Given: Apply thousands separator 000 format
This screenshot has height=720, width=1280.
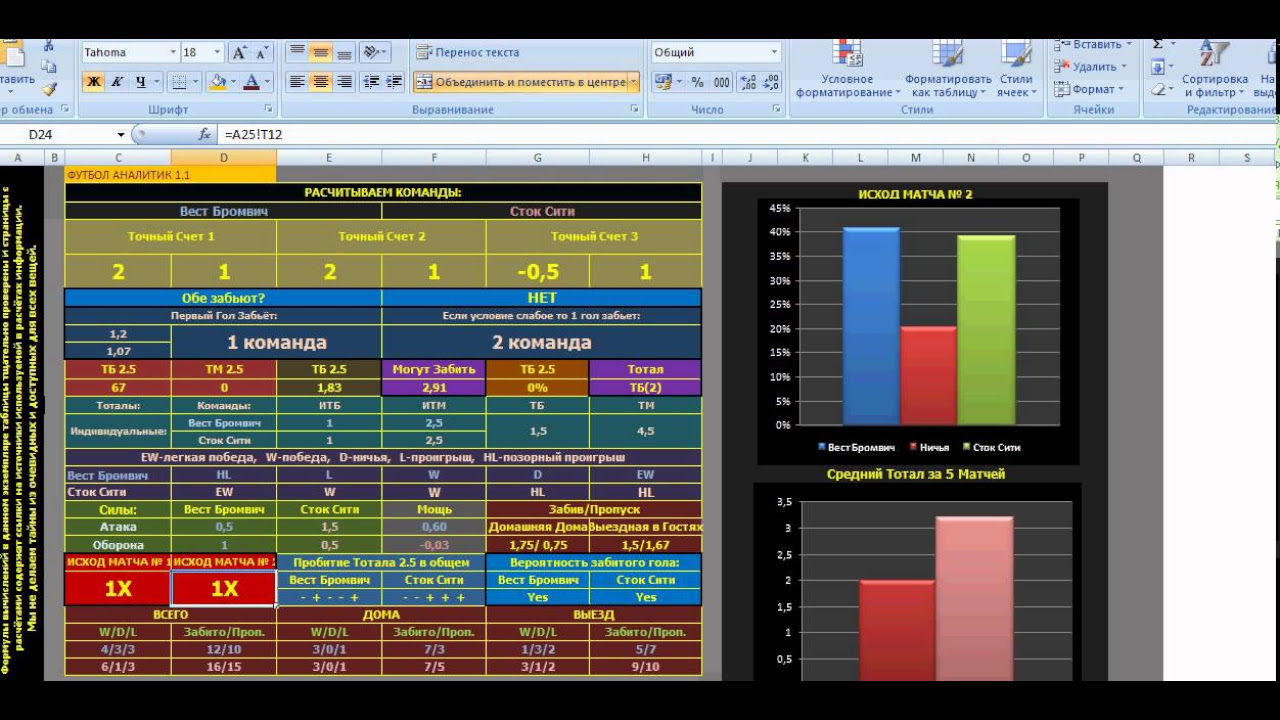Looking at the screenshot, I should pyautogui.click(x=721, y=82).
